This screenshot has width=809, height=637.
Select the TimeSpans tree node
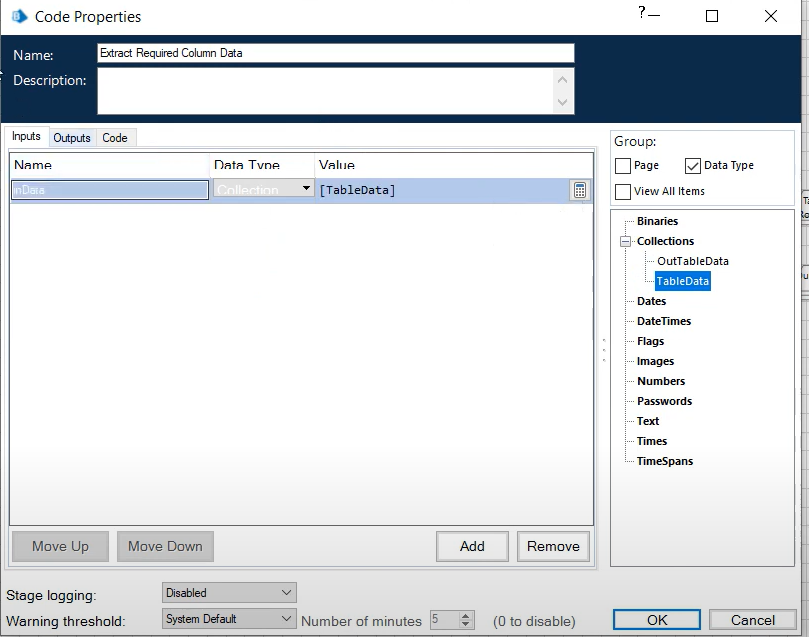665,461
